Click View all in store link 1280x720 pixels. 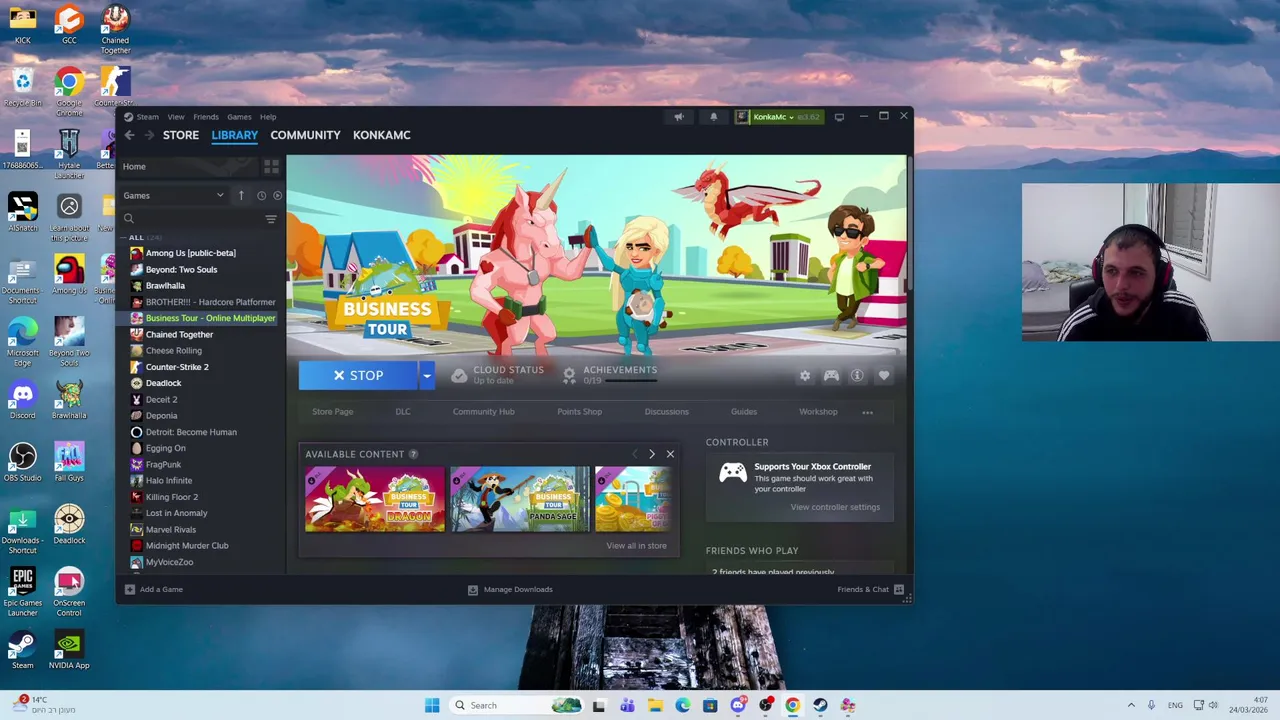coord(636,546)
